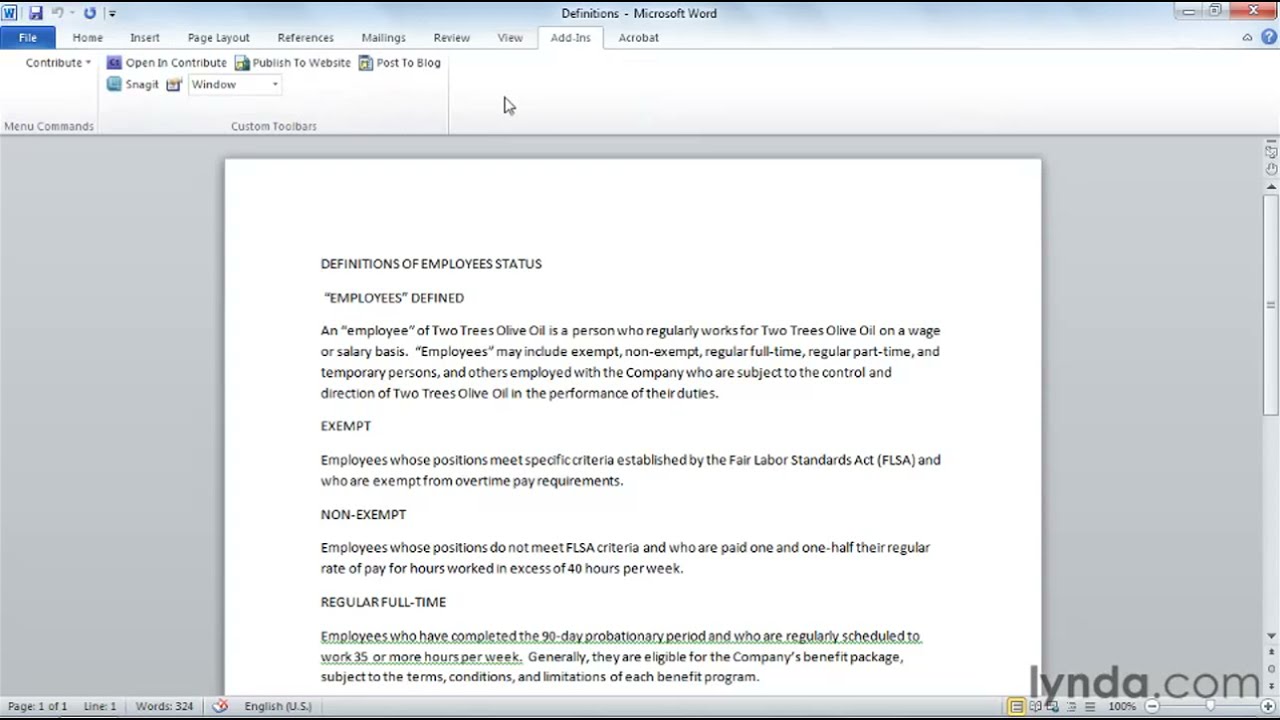Switch to the Review tab
Screen dimensions: 1280x720
pyautogui.click(x=451, y=38)
